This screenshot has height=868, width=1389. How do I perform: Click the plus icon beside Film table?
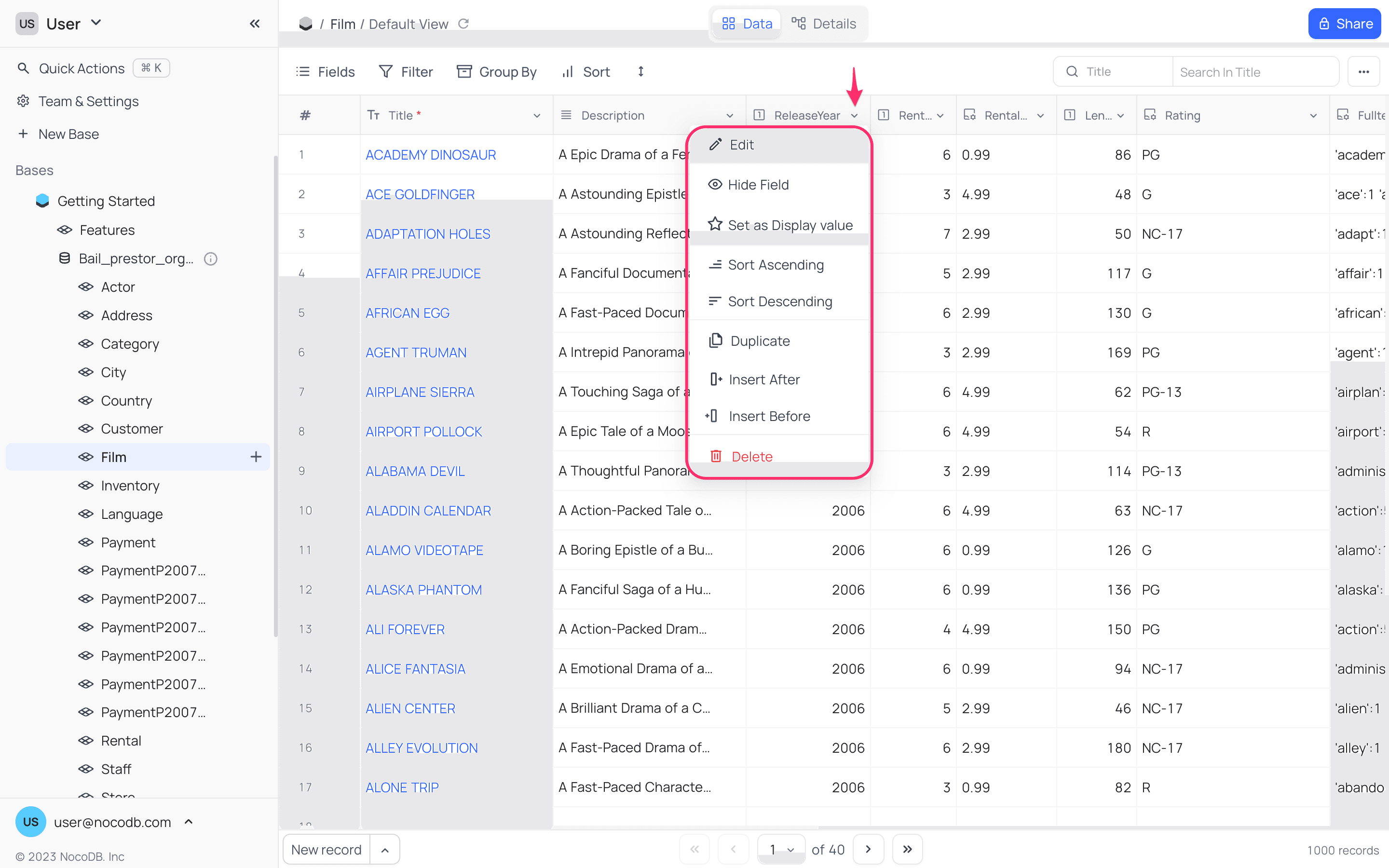[x=256, y=457]
